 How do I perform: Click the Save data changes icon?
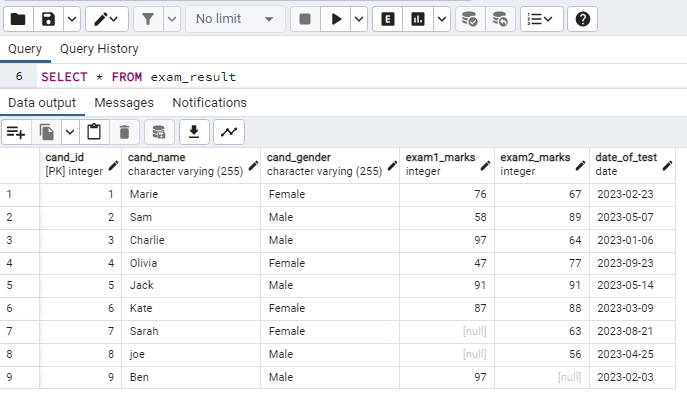tap(159, 132)
